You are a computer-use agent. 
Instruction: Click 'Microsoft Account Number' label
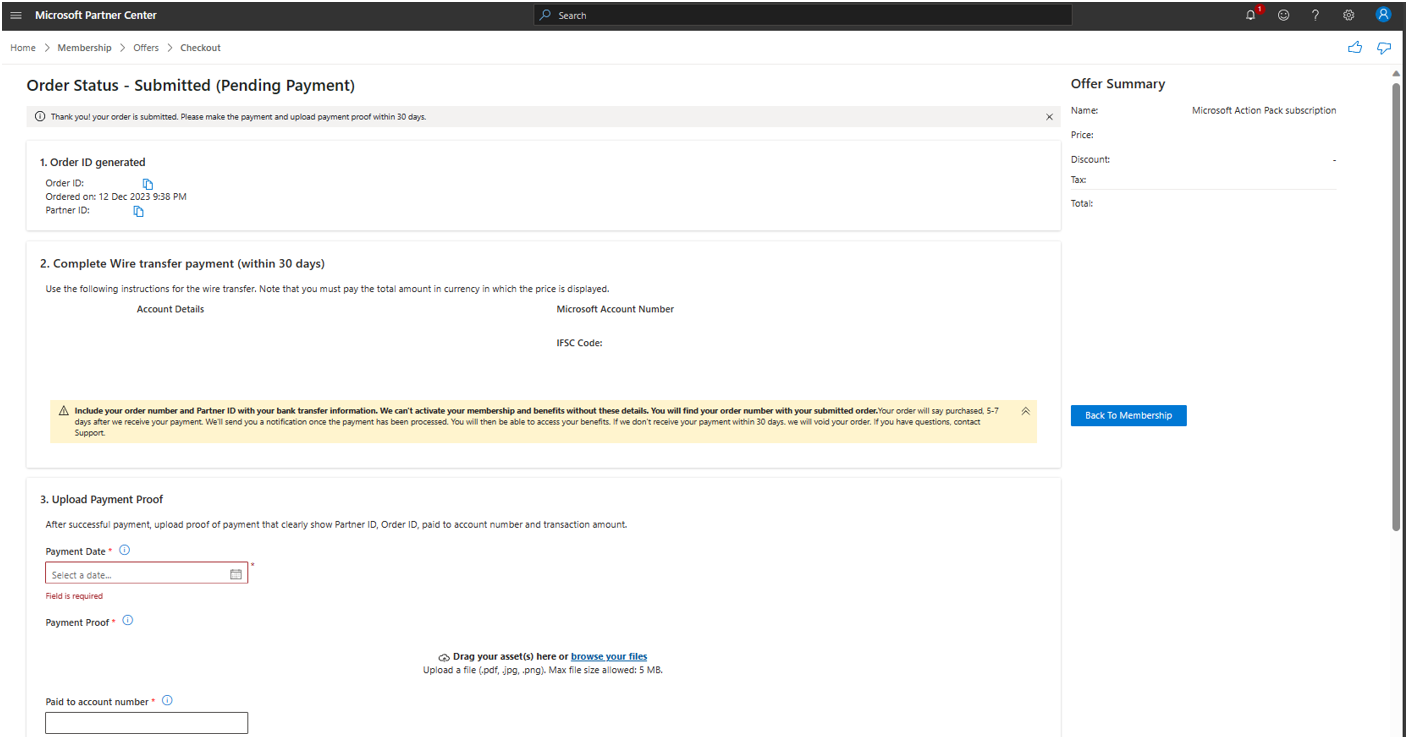pyautogui.click(x=615, y=309)
